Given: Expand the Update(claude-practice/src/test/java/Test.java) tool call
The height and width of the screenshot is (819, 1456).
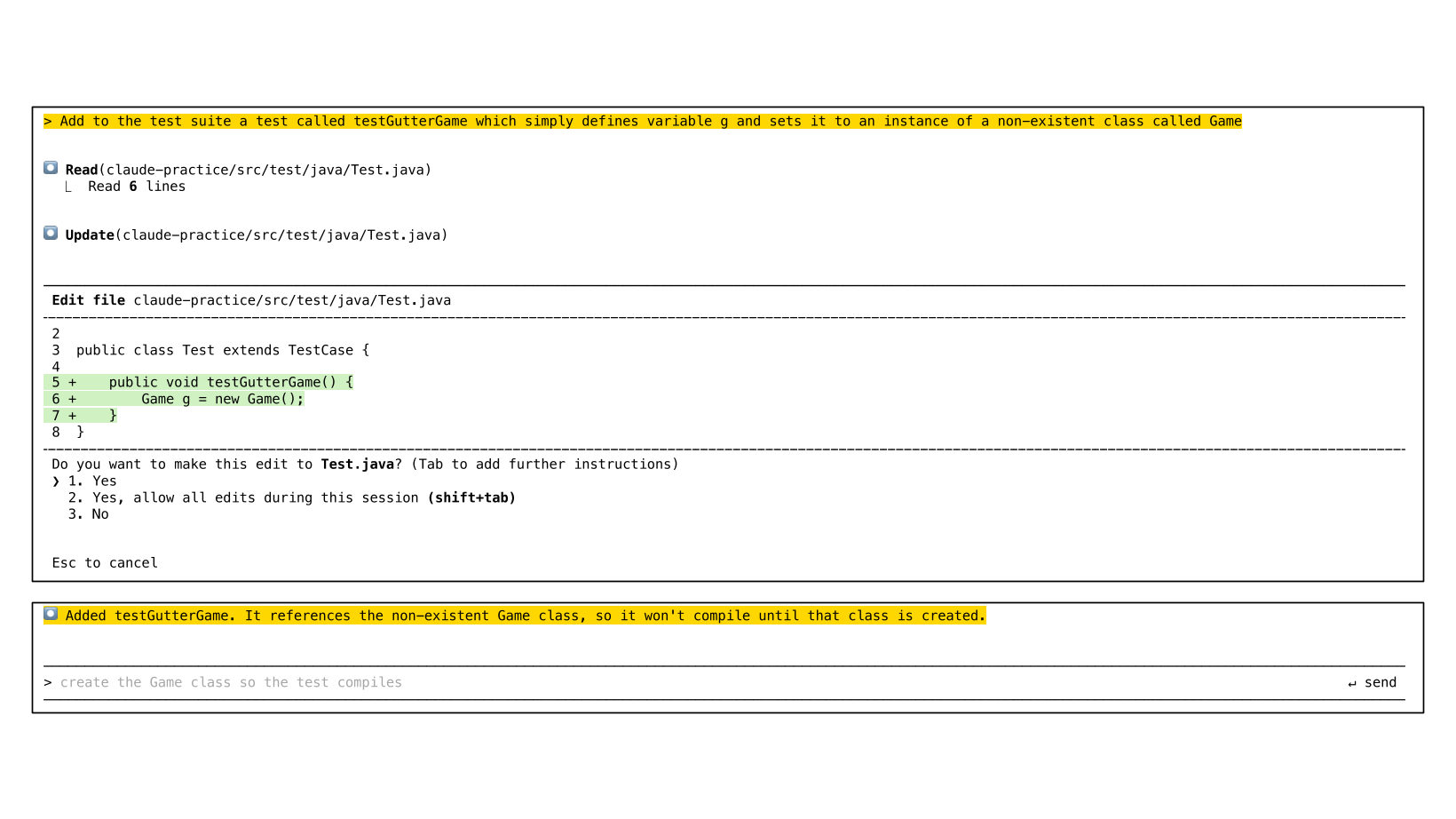Looking at the screenshot, I should [257, 235].
